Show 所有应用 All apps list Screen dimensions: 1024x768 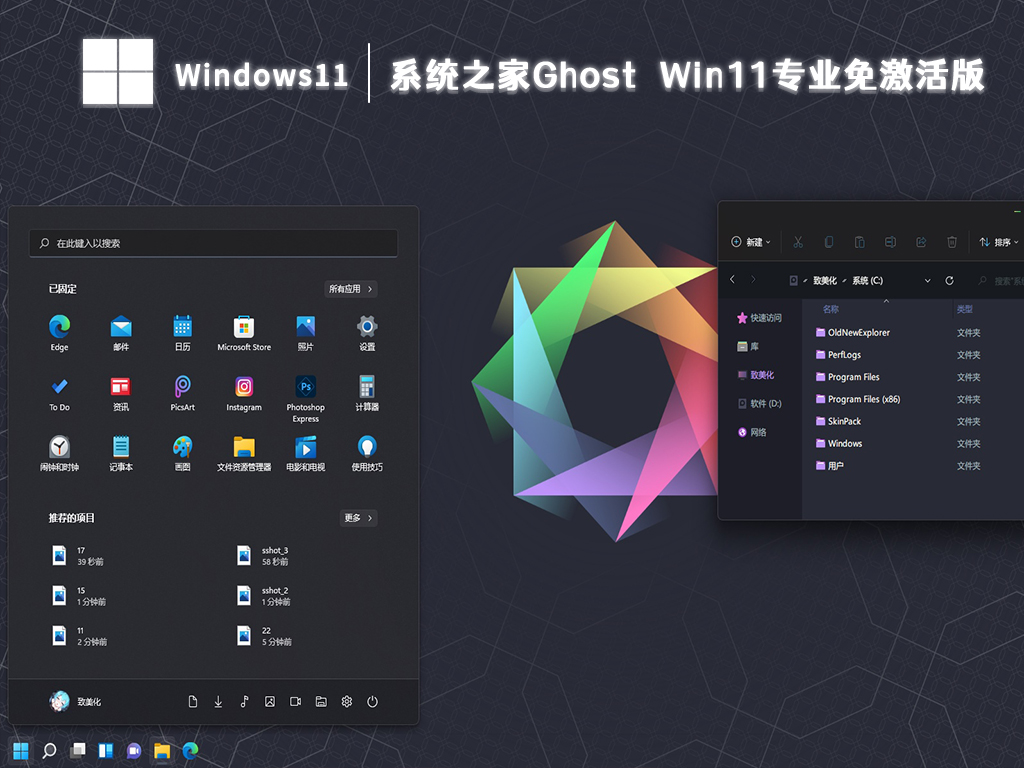351,289
